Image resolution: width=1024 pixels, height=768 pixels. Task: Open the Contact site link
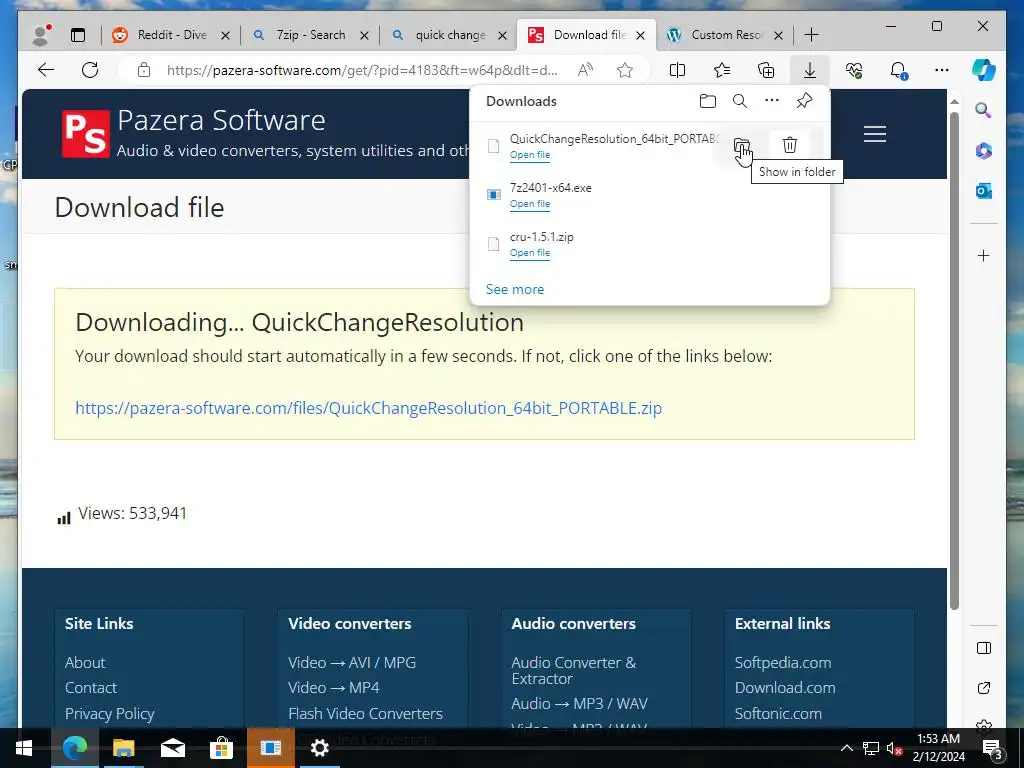pos(91,688)
